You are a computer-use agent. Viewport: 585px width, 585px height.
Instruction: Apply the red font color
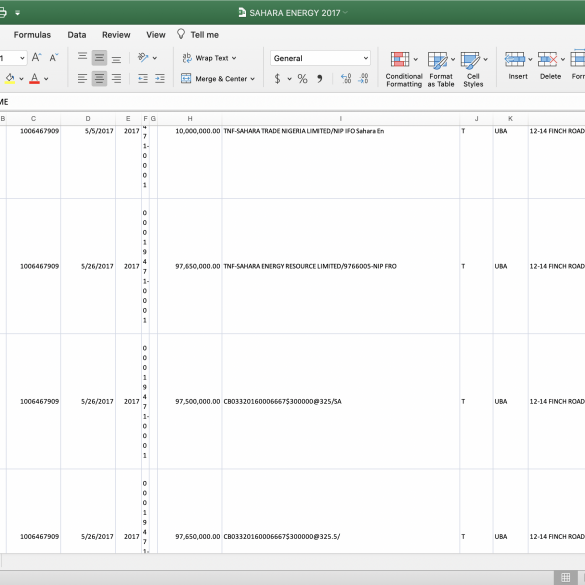34,79
